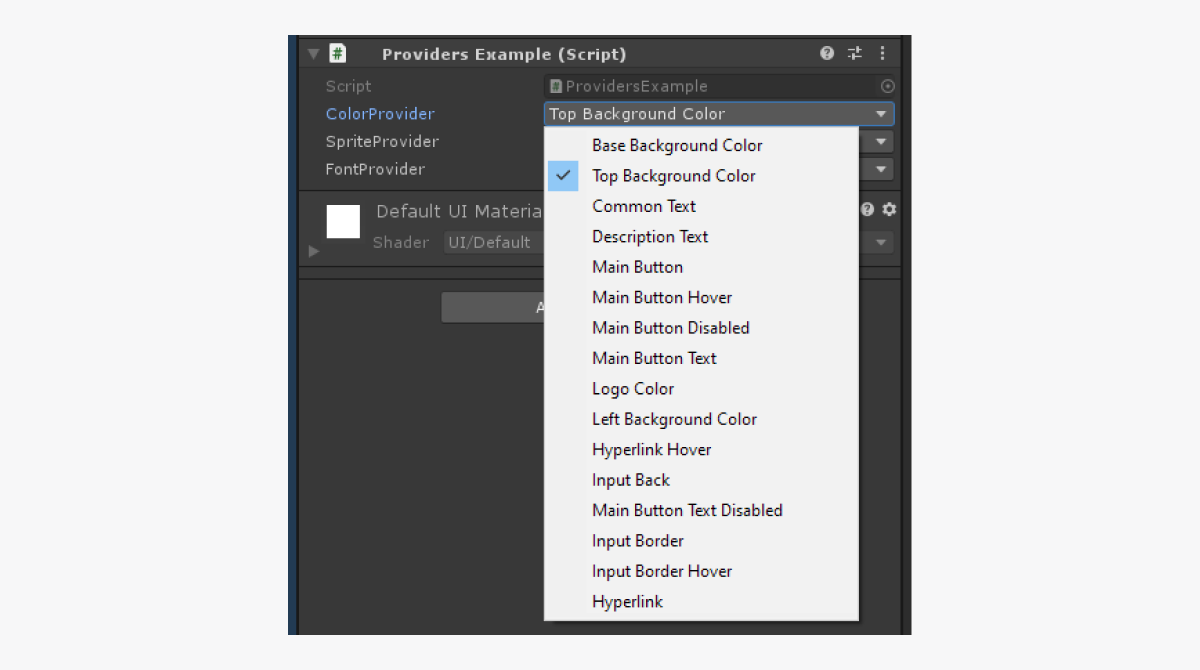Pick Main Button Hover from the list
The height and width of the screenshot is (670, 1200).
tap(662, 298)
